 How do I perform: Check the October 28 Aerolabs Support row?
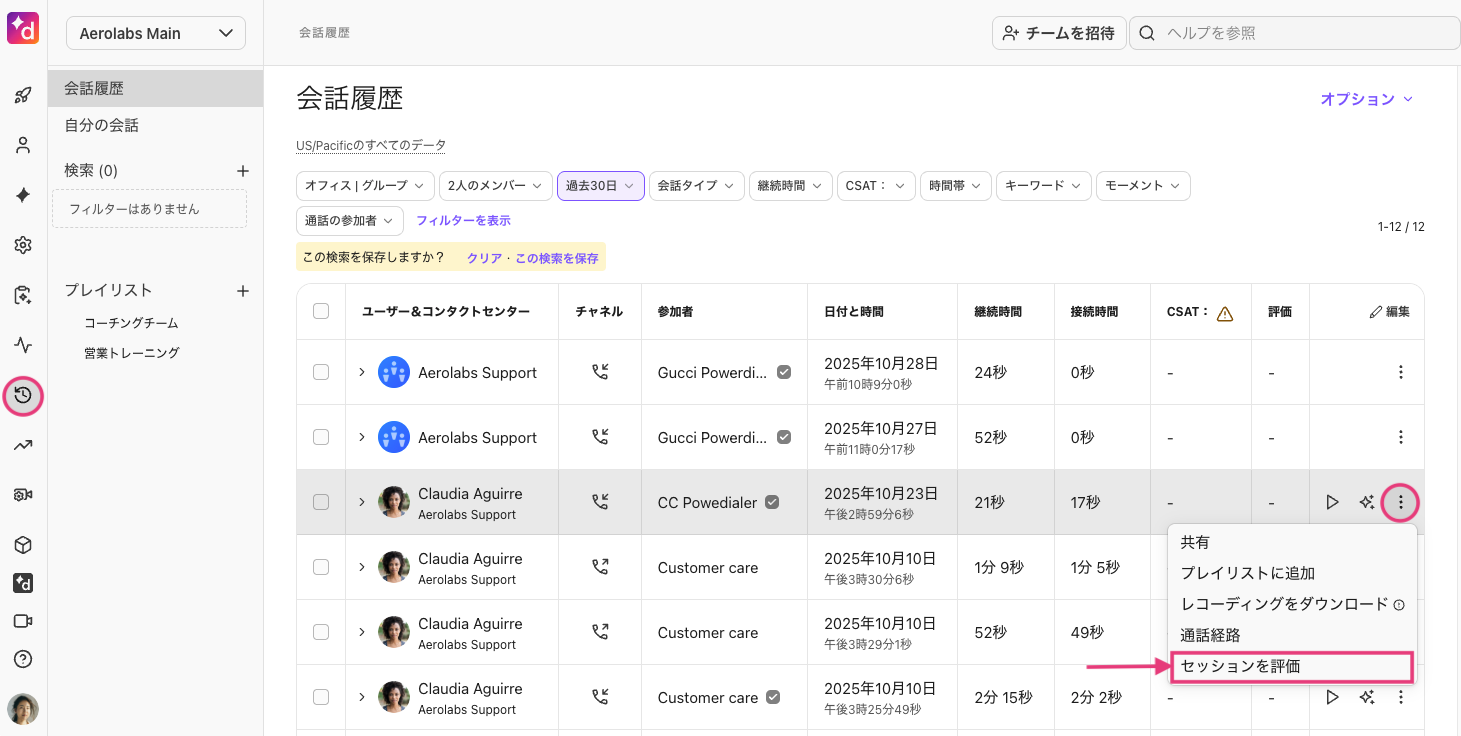click(321, 372)
